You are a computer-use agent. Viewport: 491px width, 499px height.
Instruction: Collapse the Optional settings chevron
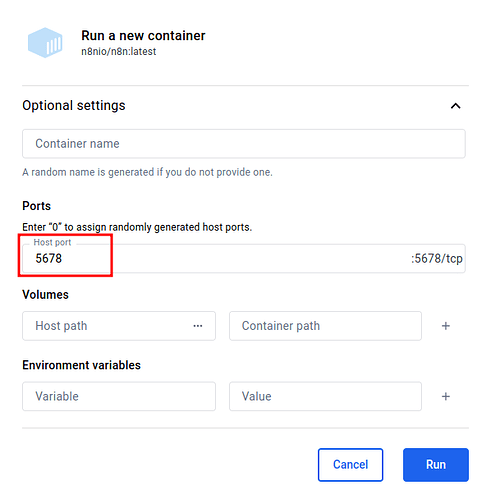point(455,106)
